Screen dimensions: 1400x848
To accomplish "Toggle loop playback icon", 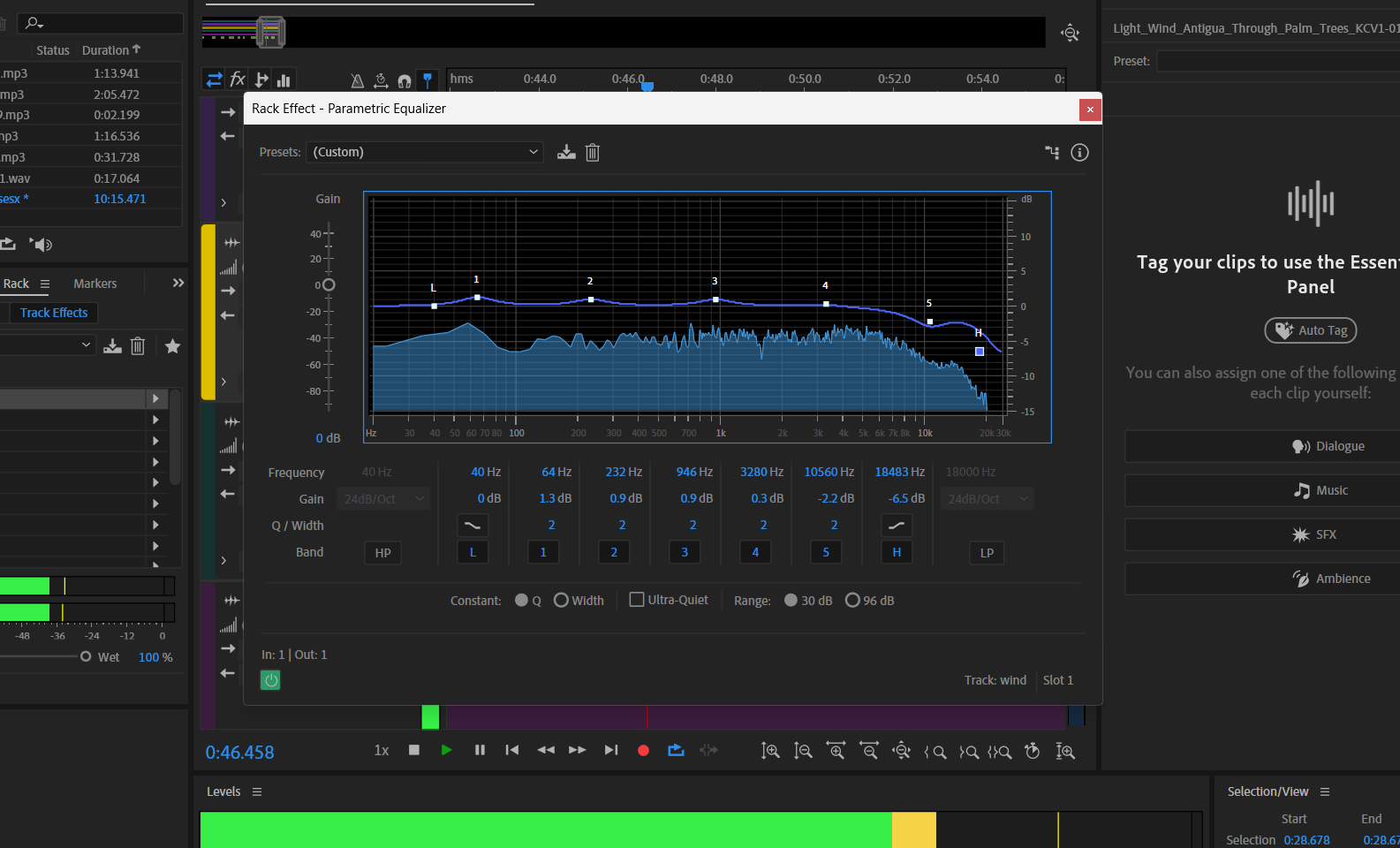I will tap(676, 751).
